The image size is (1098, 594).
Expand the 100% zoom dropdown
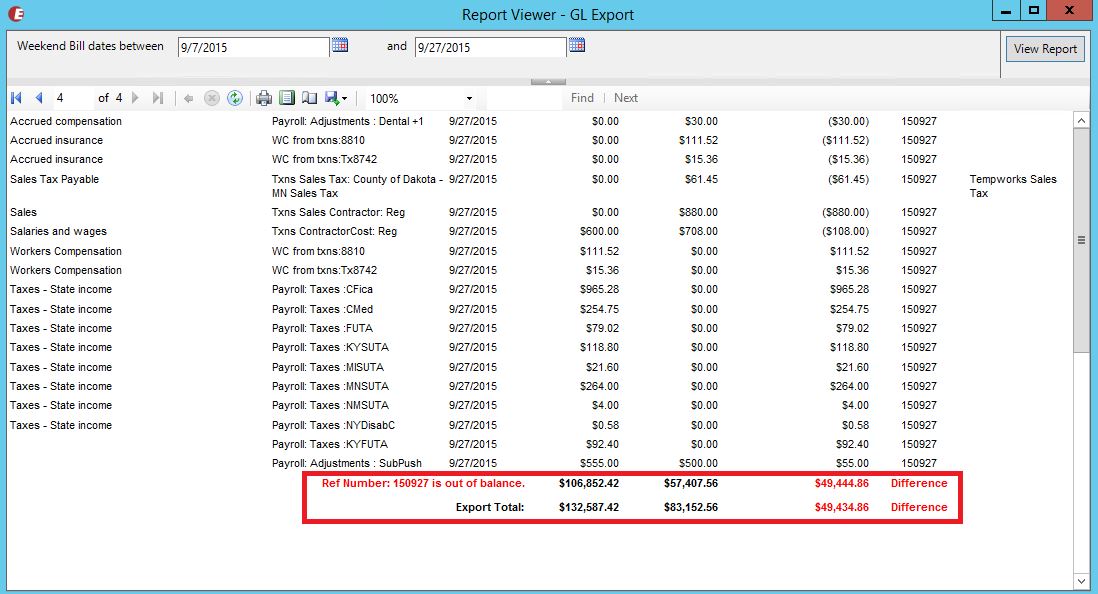[x=469, y=99]
